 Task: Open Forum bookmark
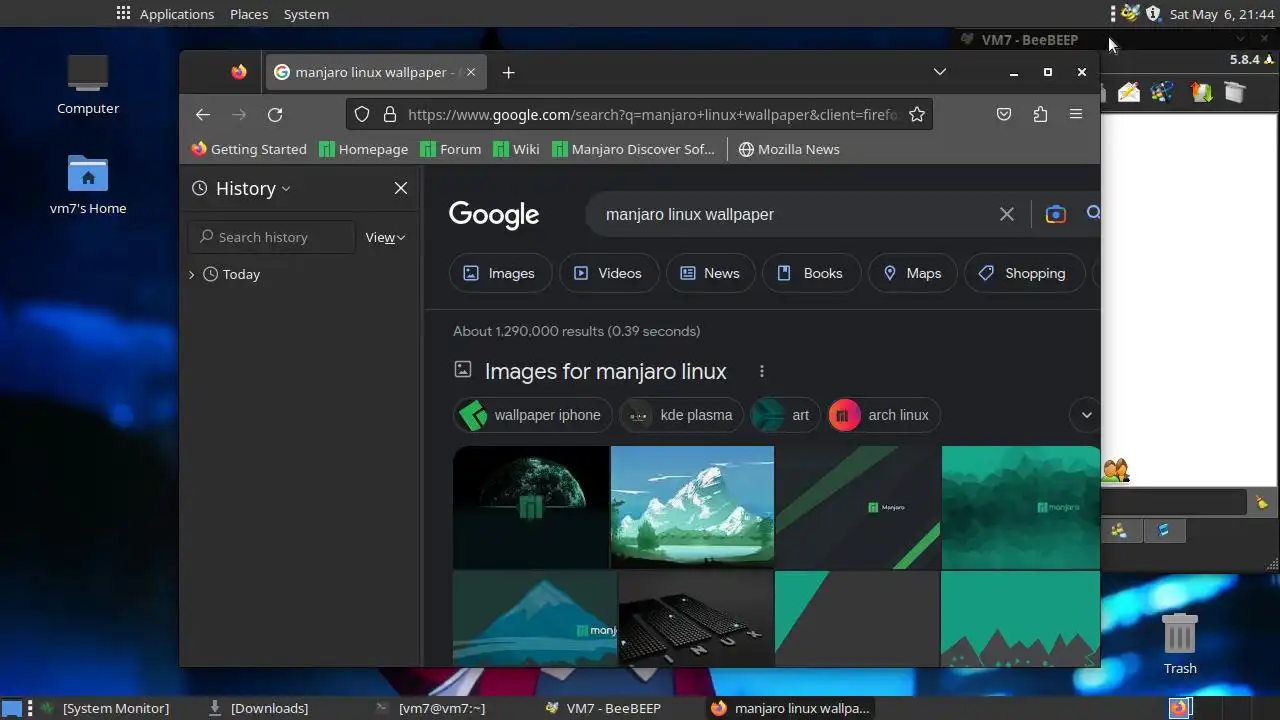(451, 149)
